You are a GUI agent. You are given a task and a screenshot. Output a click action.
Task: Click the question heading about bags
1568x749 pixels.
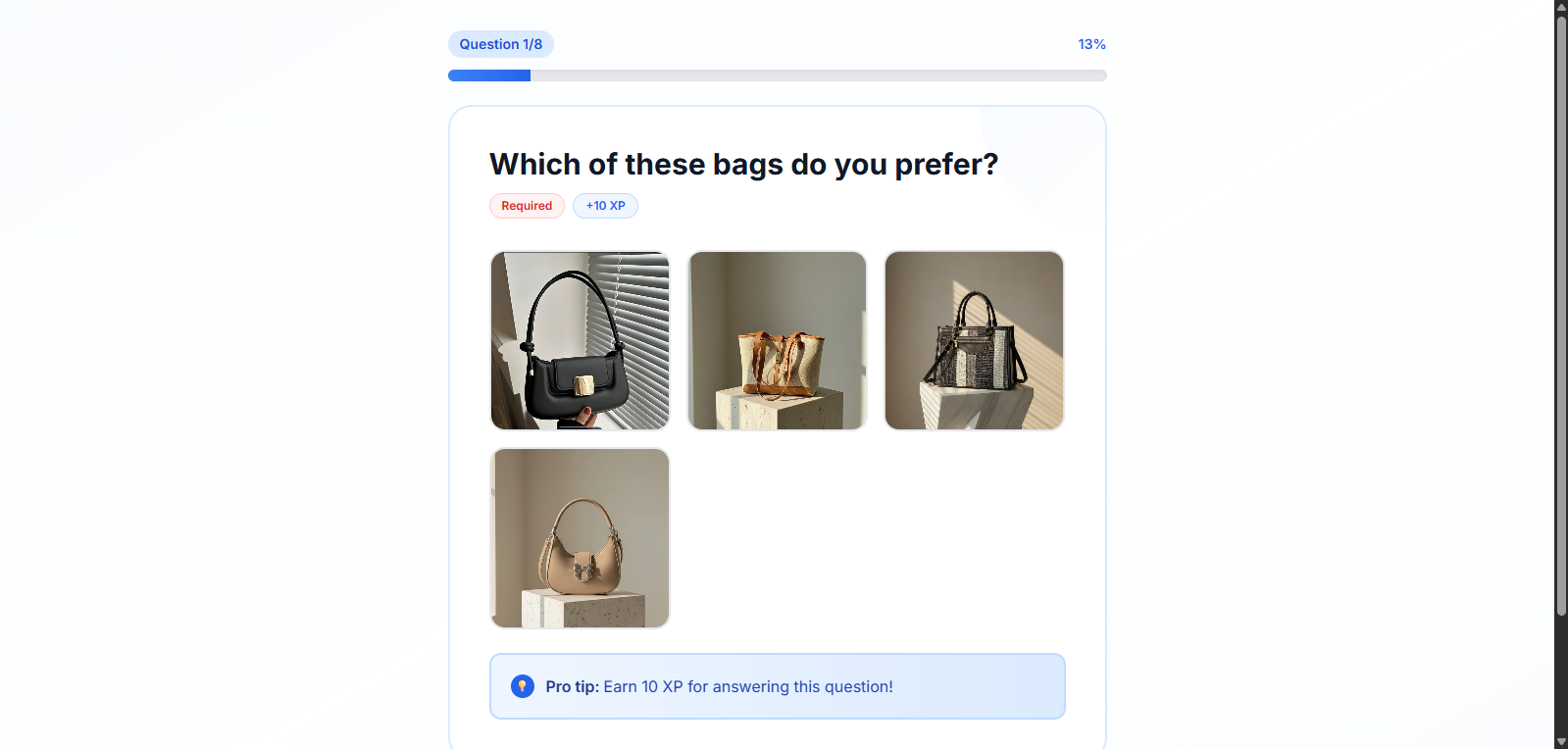point(743,164)
